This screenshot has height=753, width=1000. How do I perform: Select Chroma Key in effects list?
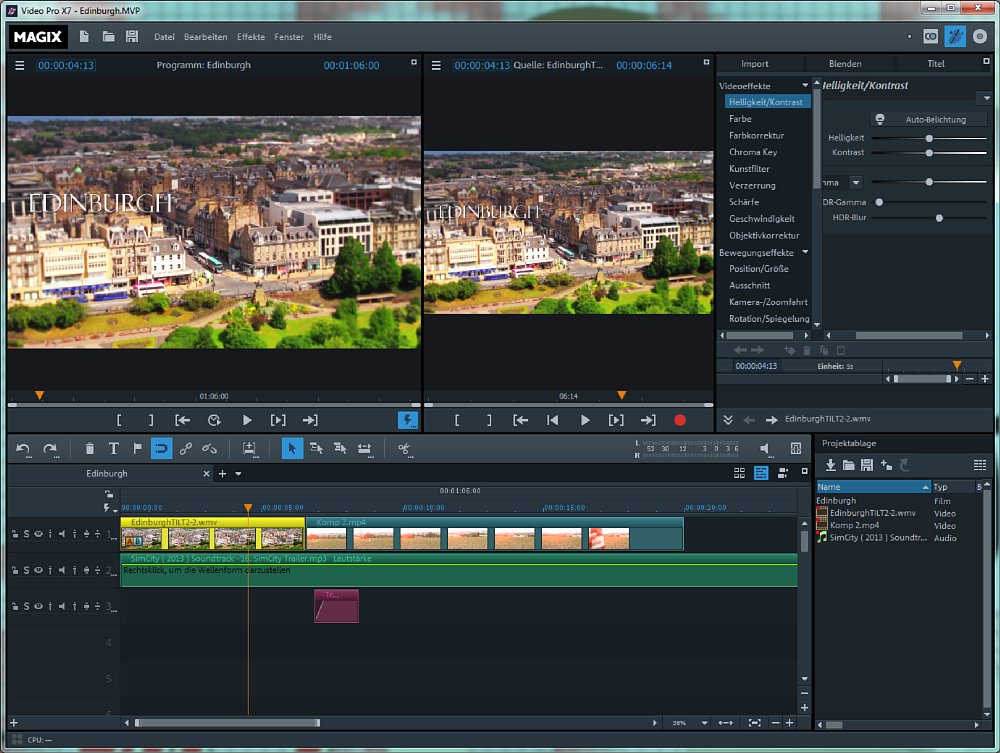pyautogui.click(x=753, y=152)
